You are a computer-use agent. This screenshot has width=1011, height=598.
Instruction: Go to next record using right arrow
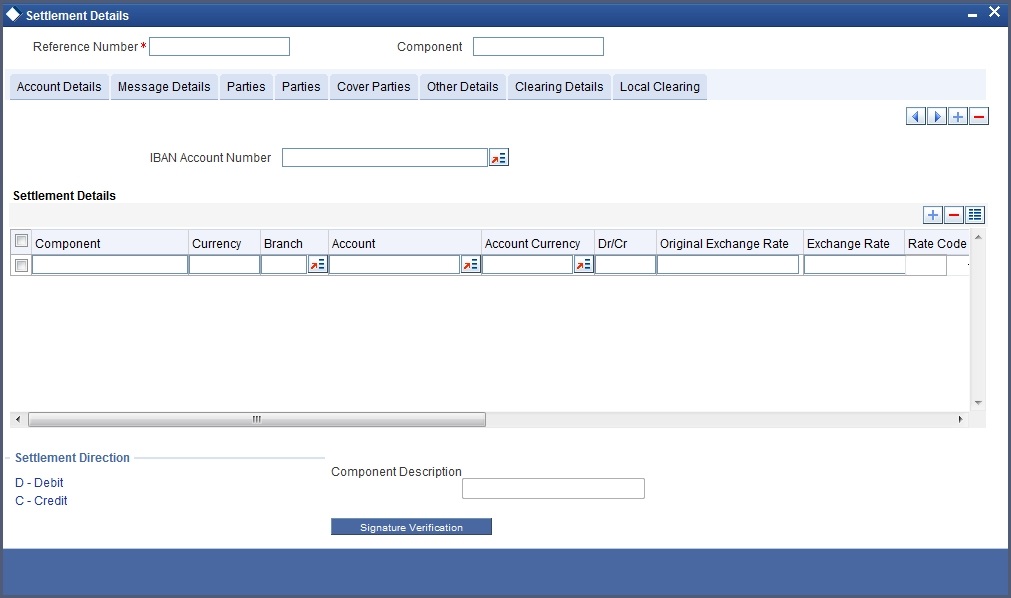coord(936,116)
